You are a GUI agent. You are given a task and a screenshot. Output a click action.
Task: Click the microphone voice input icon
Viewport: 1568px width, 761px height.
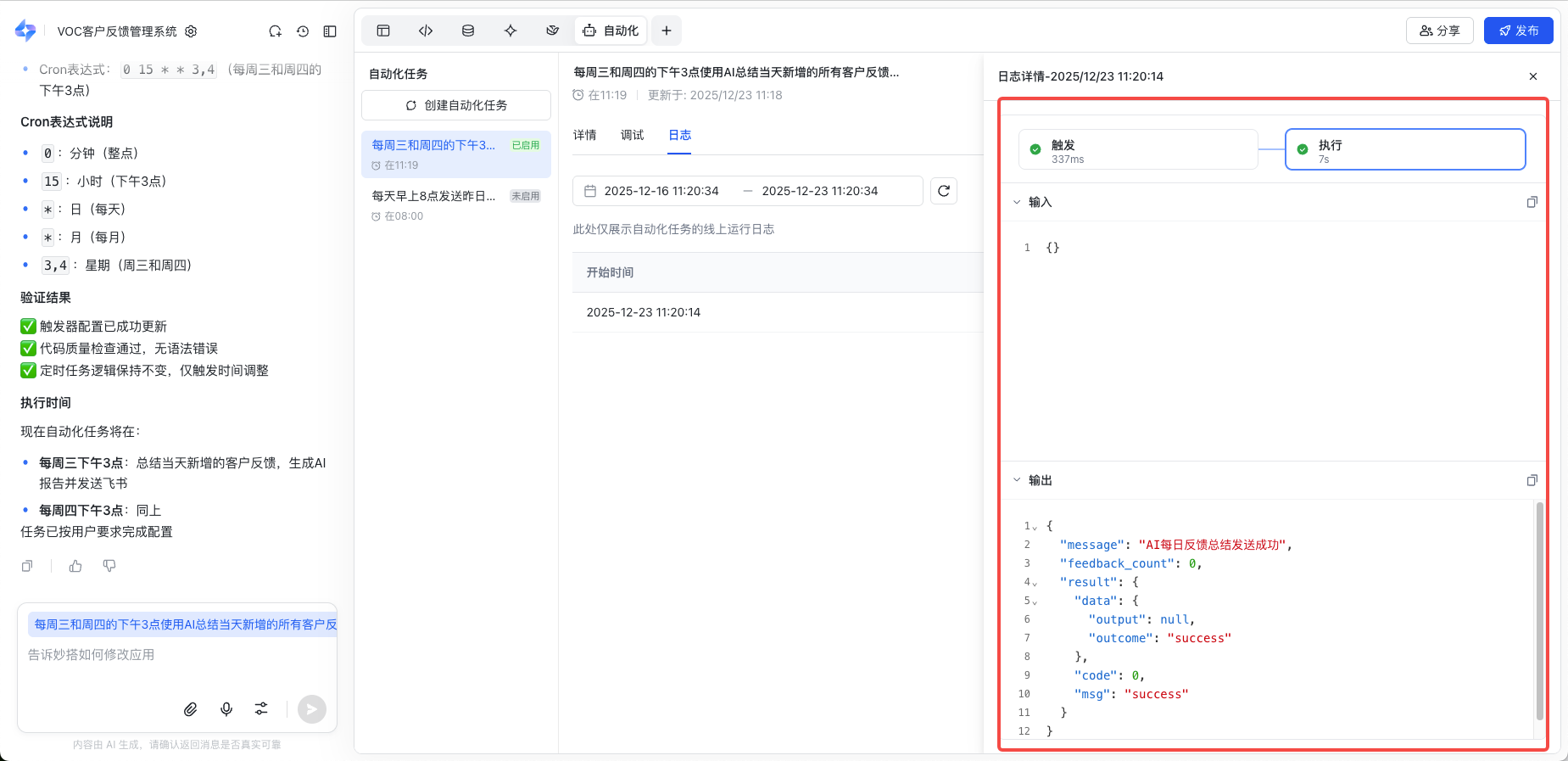tap(226, 709)
